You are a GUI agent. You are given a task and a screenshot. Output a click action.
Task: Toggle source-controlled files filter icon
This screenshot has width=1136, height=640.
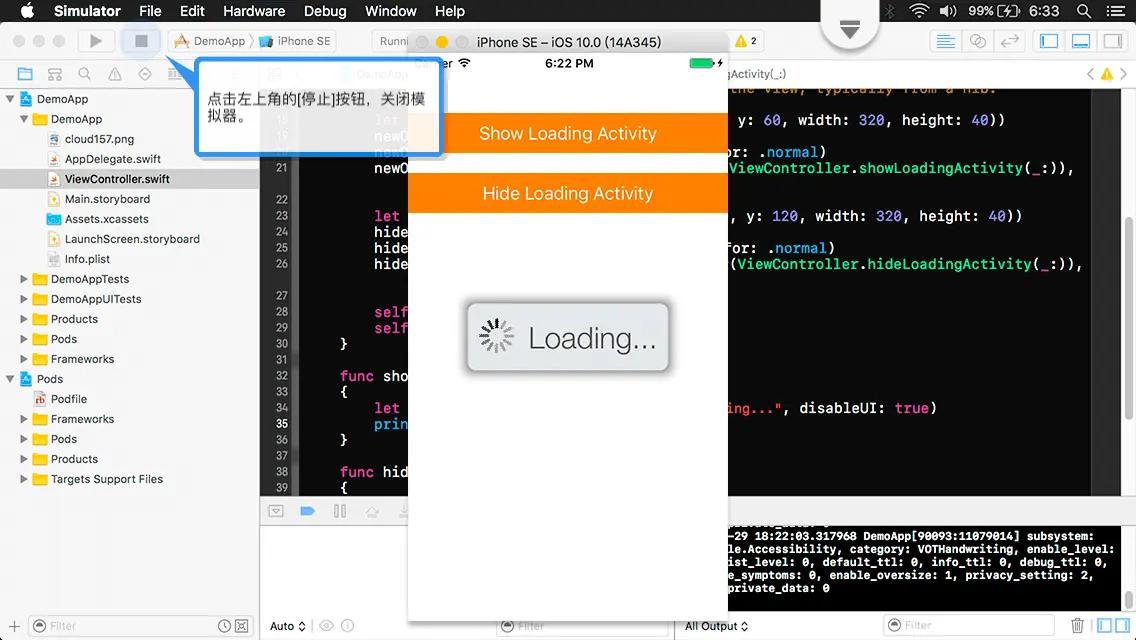[242, 626]
